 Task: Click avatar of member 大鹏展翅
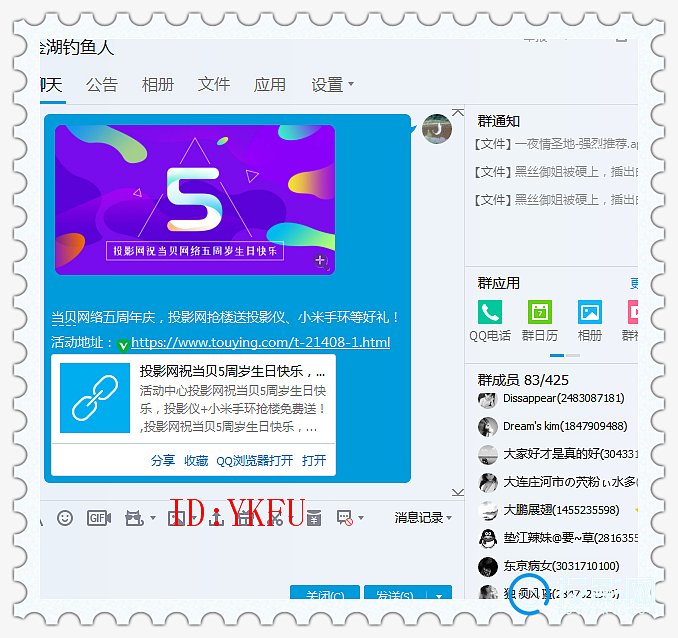coord(487,510)
